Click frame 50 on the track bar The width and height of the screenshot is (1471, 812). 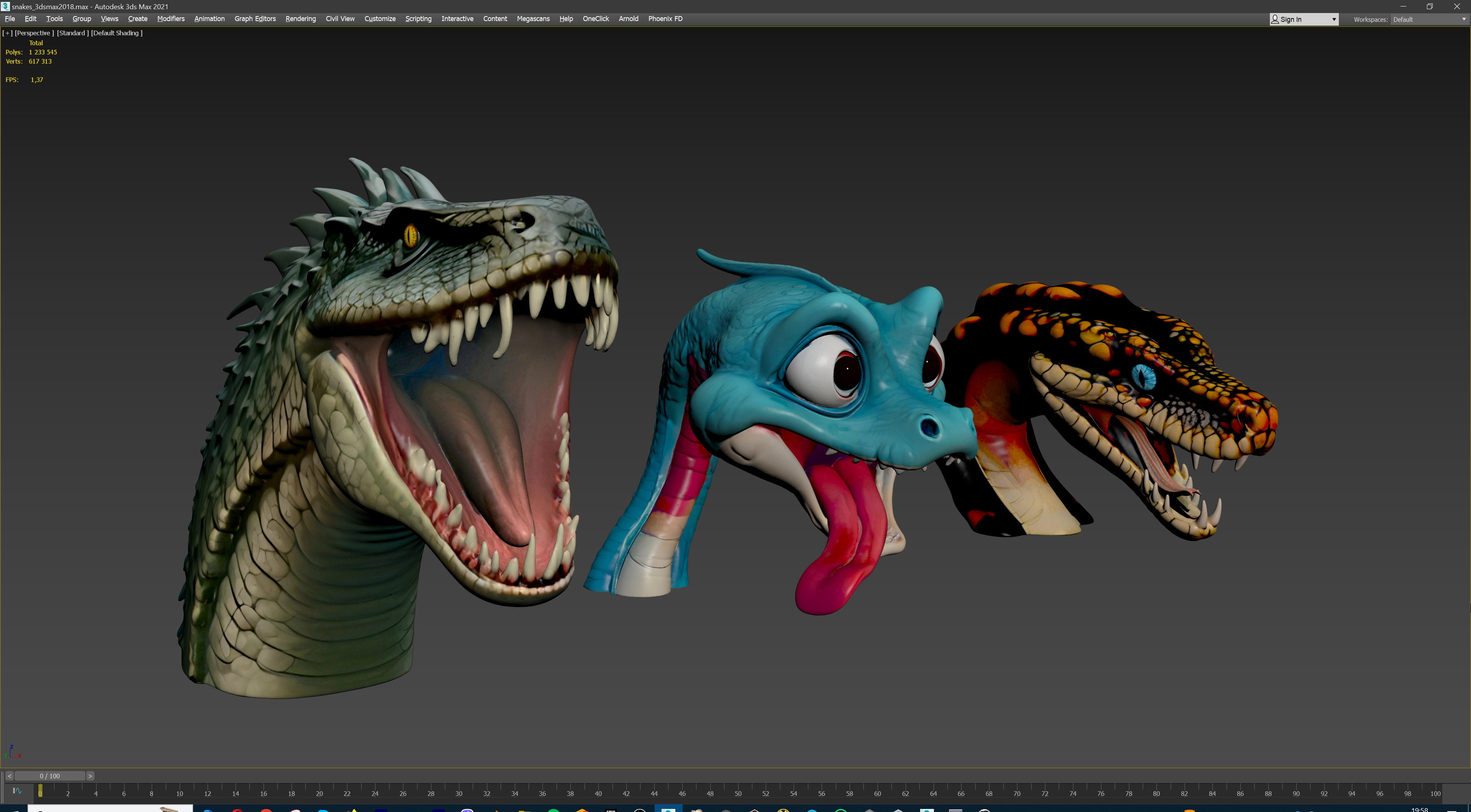point(738,793)
